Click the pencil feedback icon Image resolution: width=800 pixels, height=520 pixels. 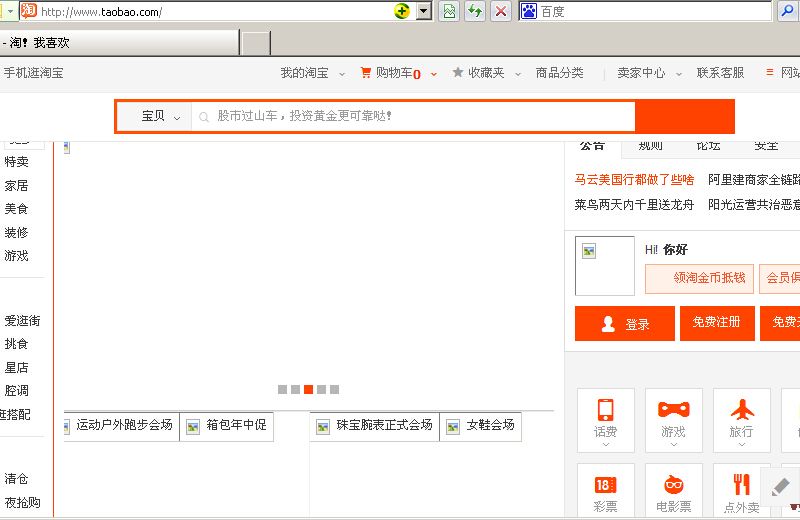click(x=781, y=486)
